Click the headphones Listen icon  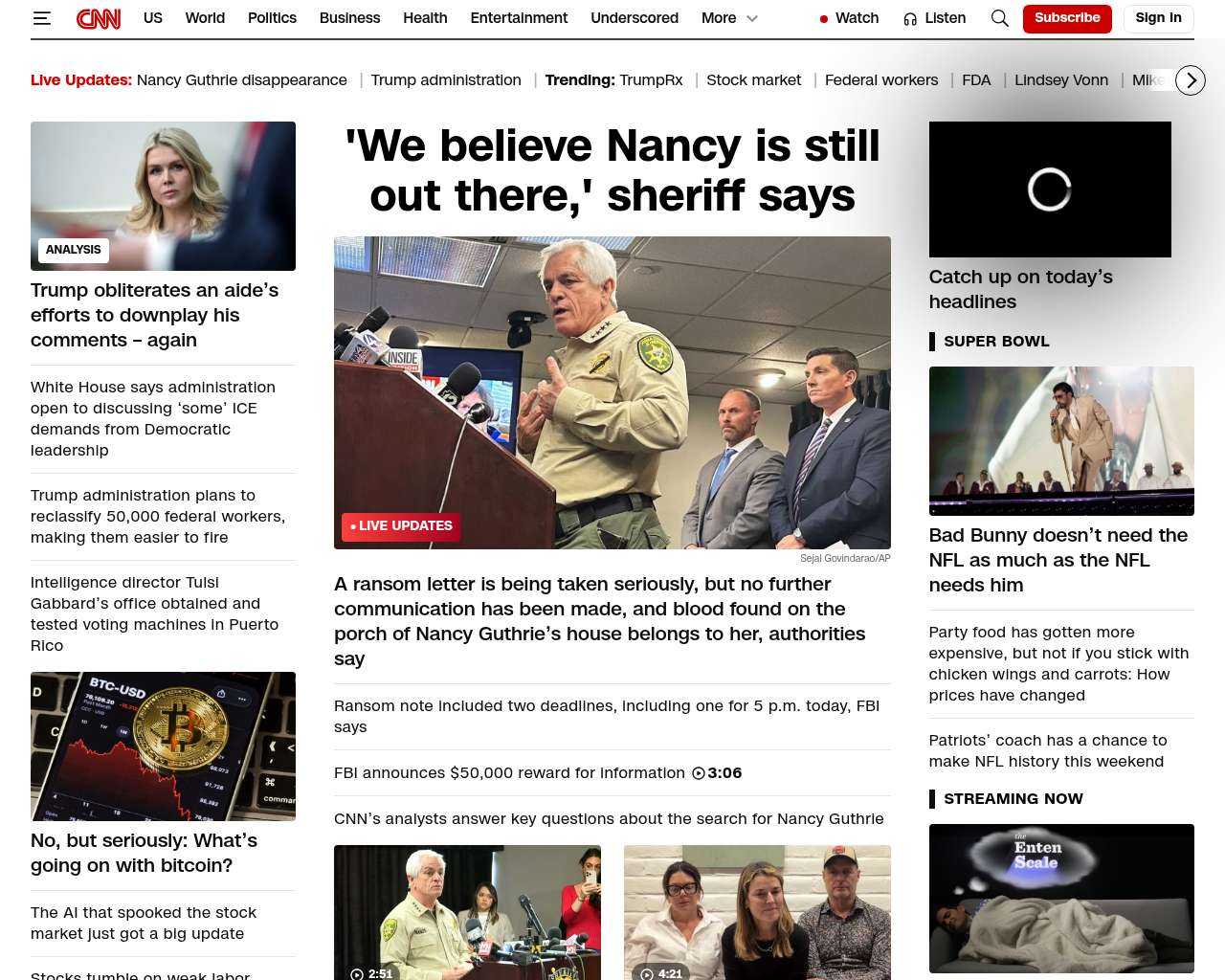(910, 19)
